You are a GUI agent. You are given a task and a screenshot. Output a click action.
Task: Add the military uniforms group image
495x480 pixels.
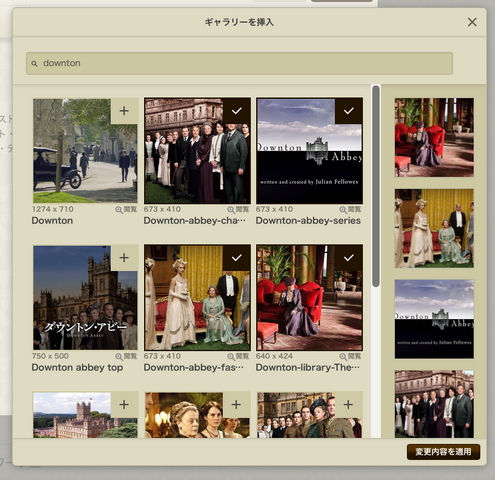pyautogui.click(x=348, y=405)
